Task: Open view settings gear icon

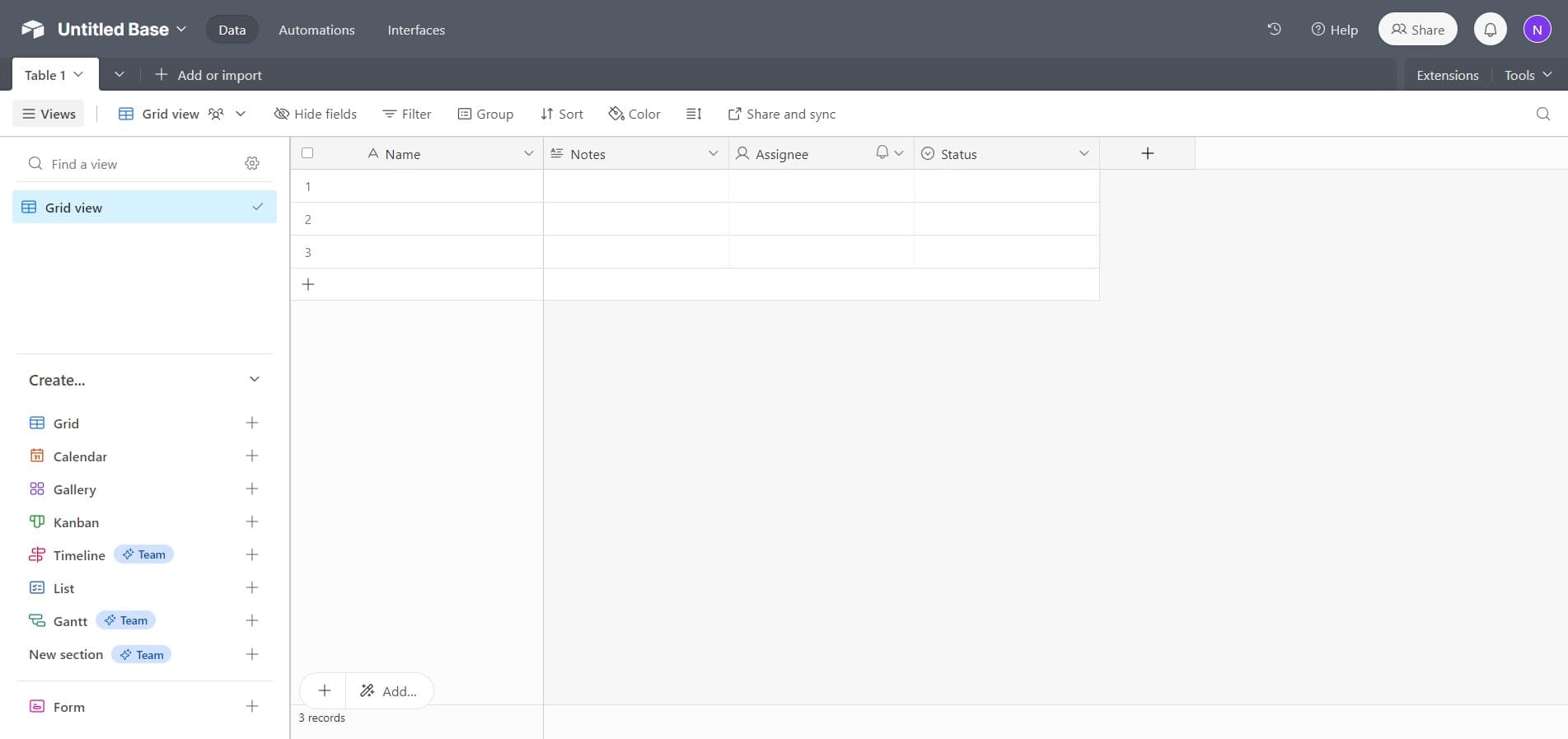Action: pos(252,164)
